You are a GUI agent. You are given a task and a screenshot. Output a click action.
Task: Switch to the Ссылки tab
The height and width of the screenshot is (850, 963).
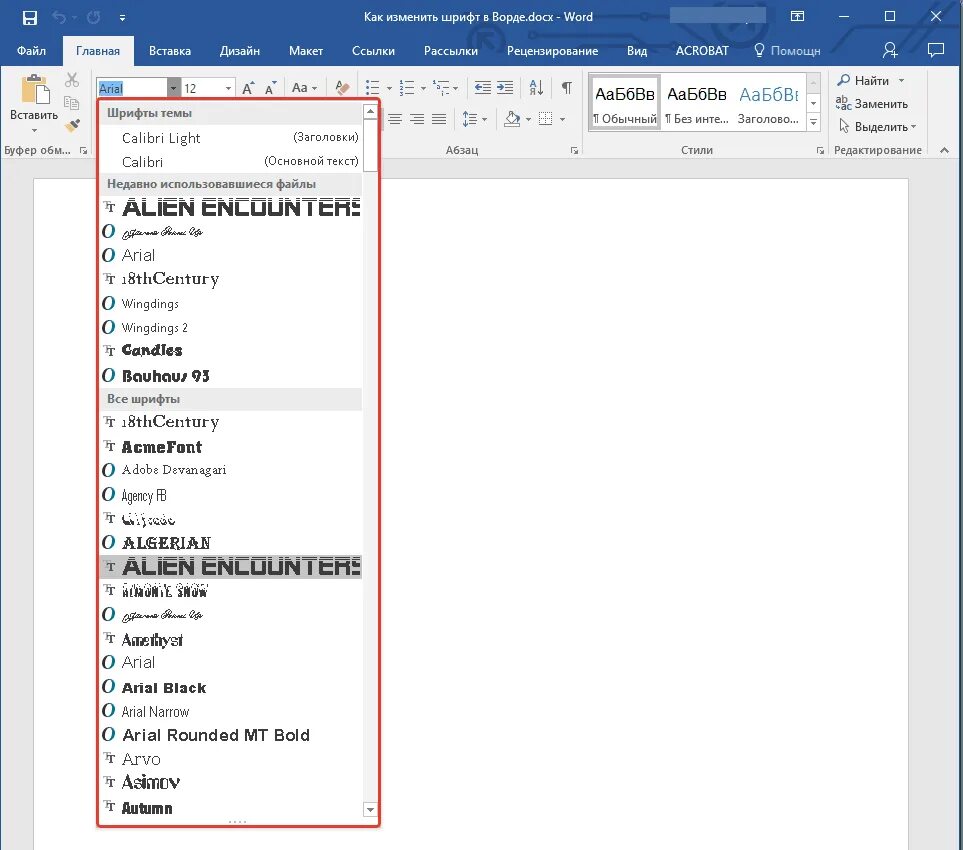[373, 50]
